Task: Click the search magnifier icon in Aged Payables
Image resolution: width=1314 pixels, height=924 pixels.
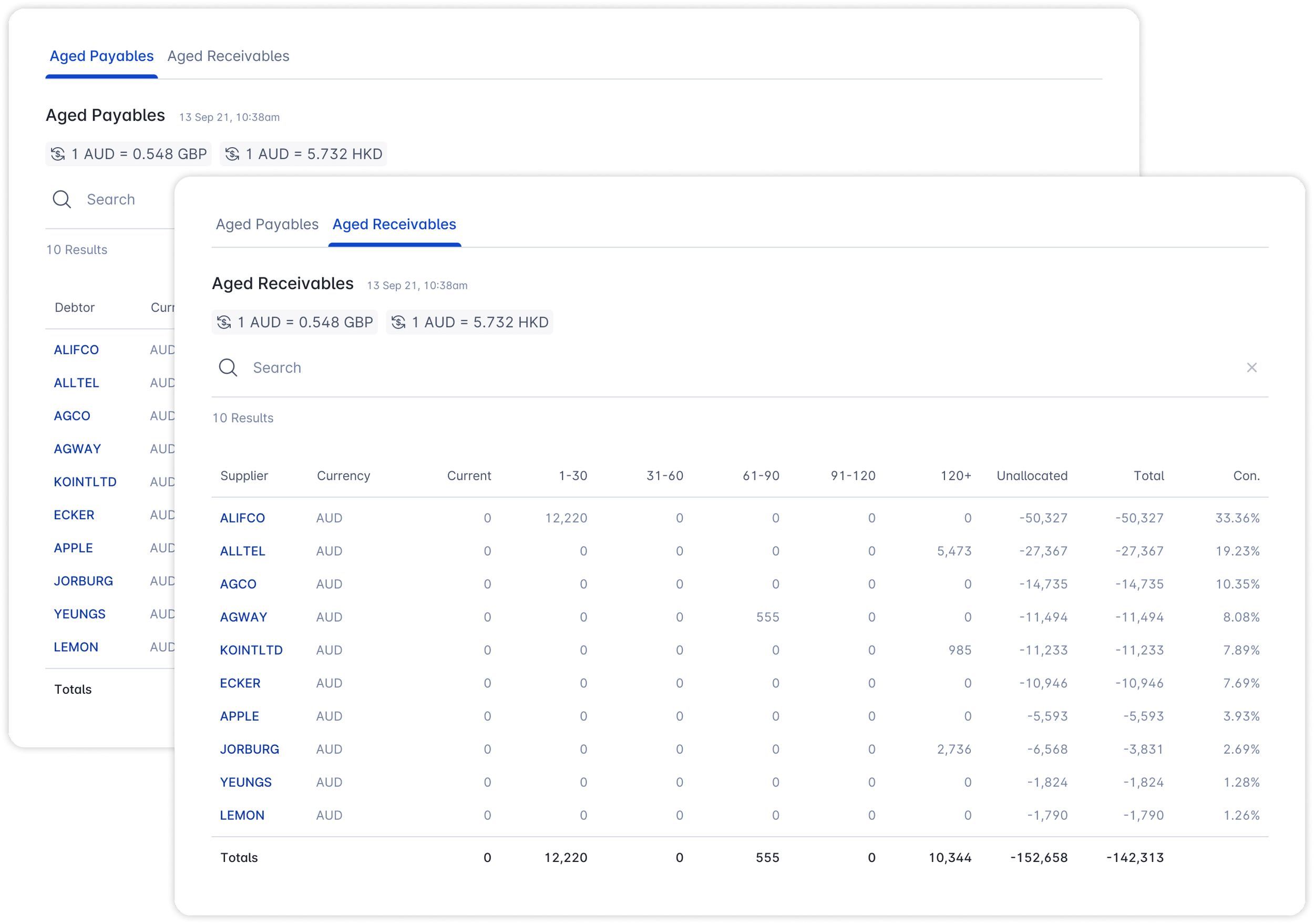Action: [x=62, y=199]
